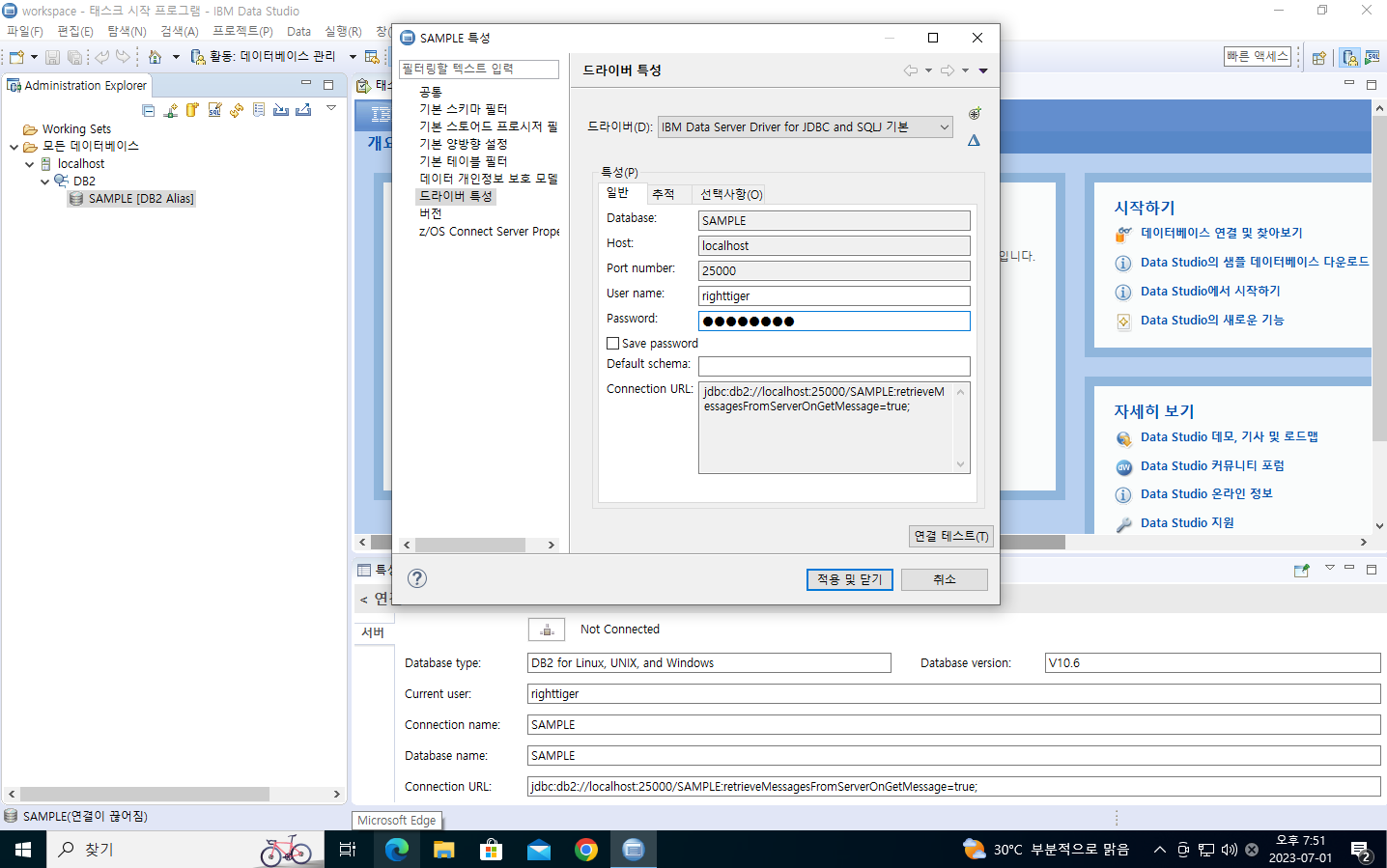This screenshot has height=868, width=1387.
Task: Open Data Studio 커뮤니티 포럼 link
Action: (x=1212, y=466)
